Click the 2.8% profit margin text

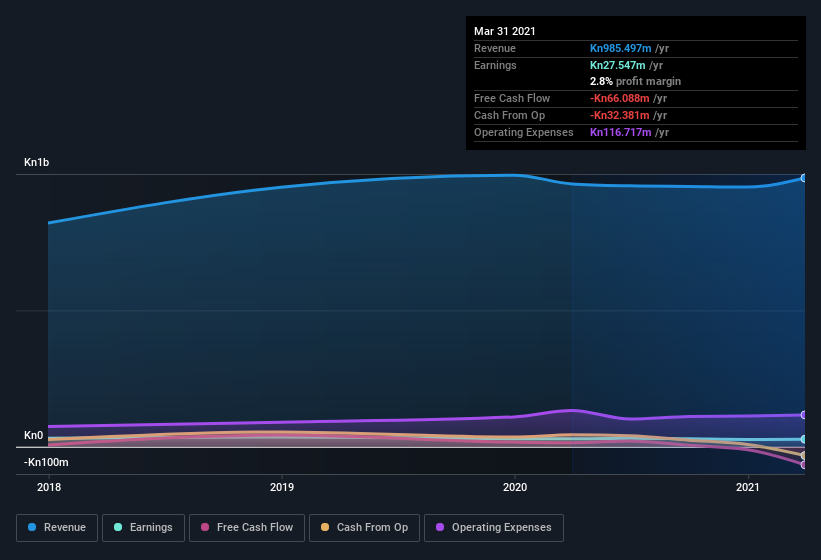pos(635,81)
